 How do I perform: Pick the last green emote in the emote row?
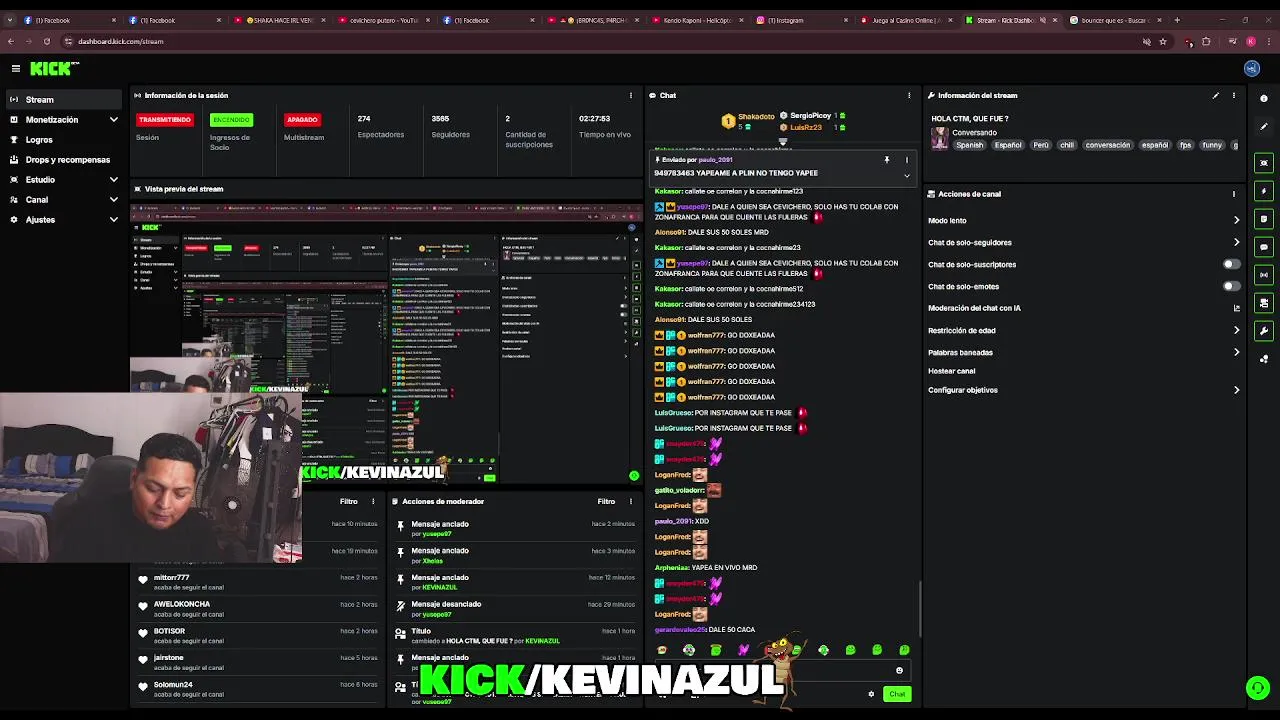[x=904, y=650]
